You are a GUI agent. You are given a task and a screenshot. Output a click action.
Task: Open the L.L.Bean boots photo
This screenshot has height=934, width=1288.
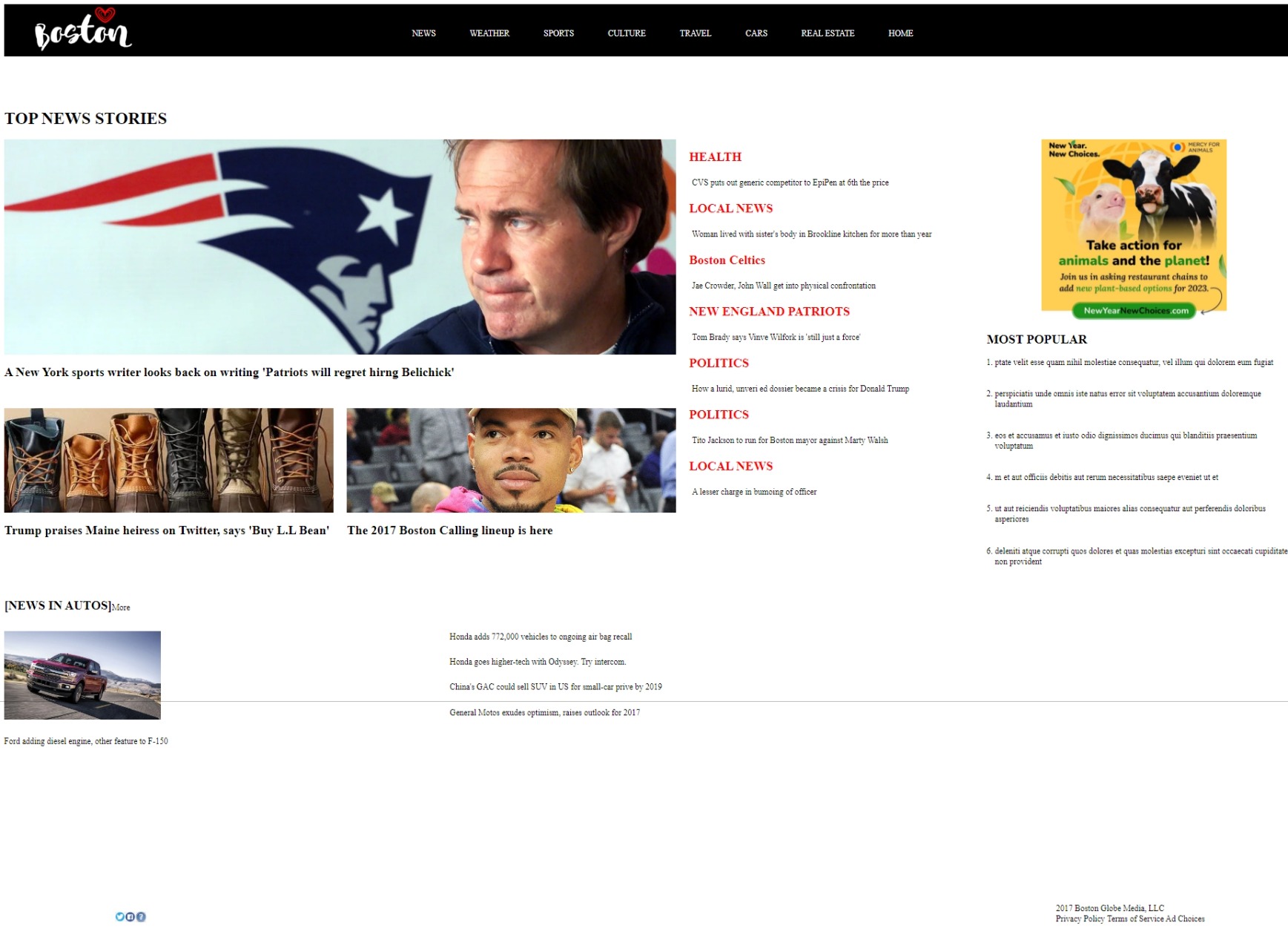tap(169, 460)
